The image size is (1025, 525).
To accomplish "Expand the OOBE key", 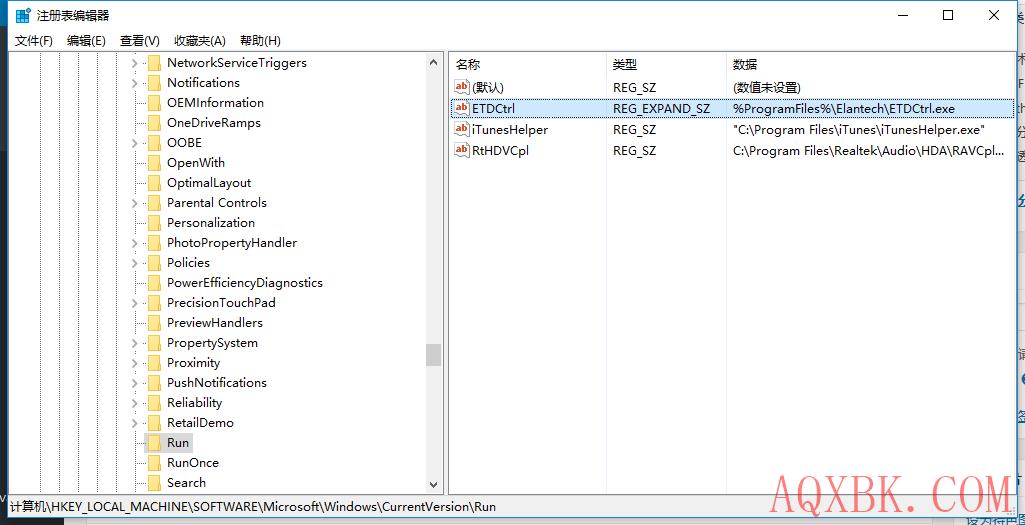I will click(x=135, y=143).
